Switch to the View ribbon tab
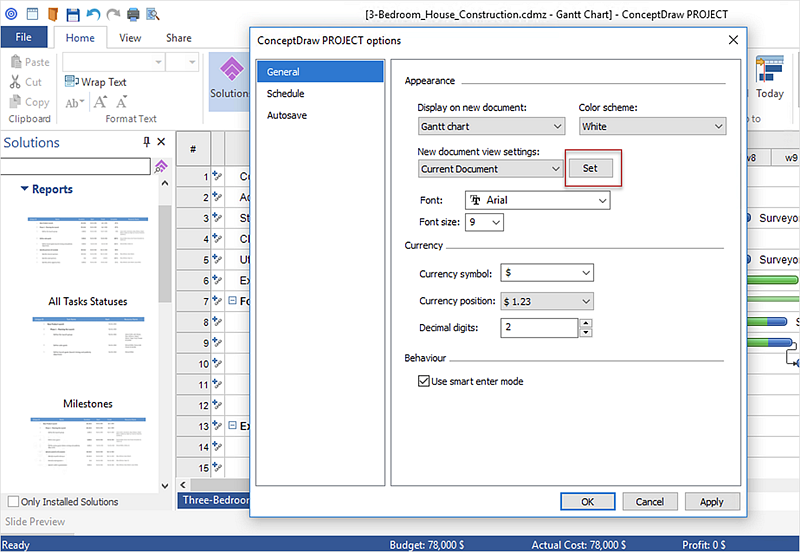Image resolution: width=800 pixels, height=552 pixels. point(130,38)
